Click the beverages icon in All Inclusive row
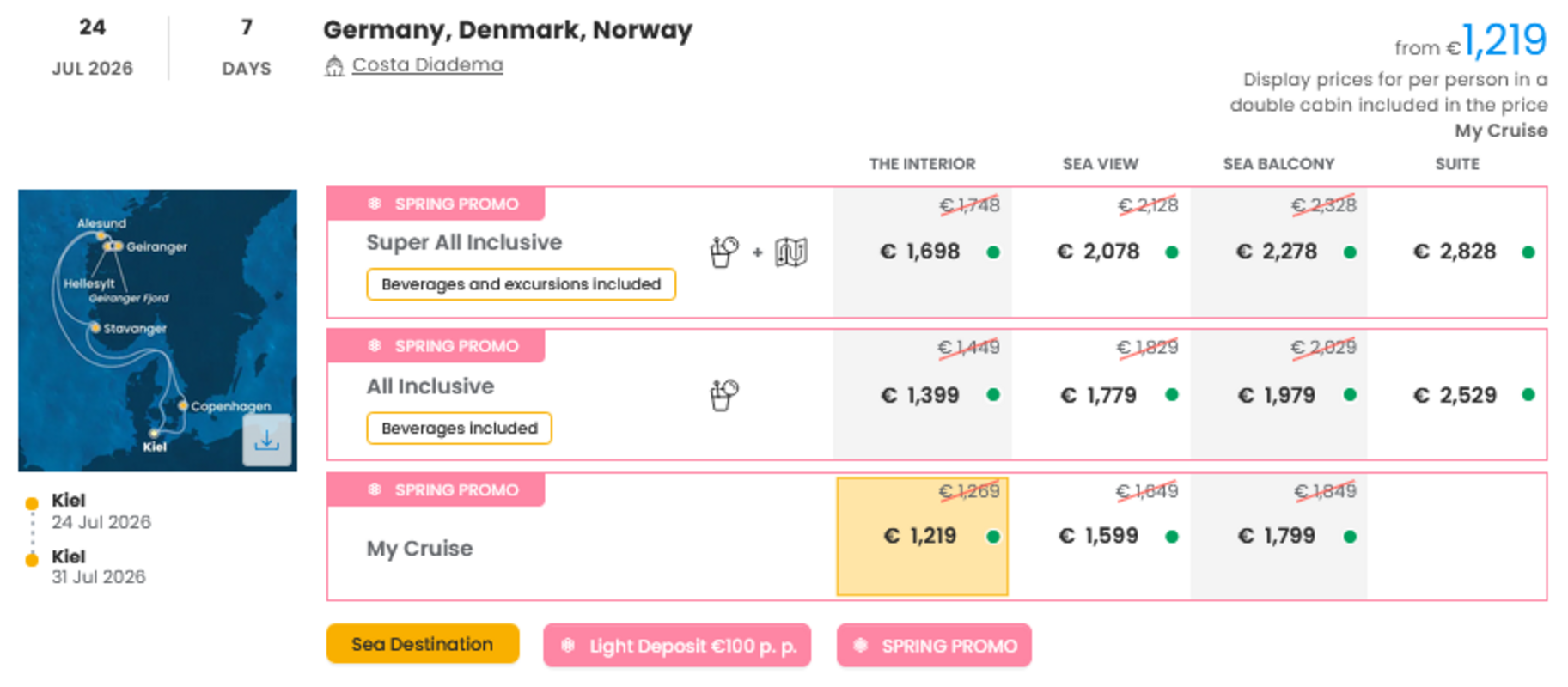This screenshot has height=687, width=1568. [x=723, y=395]
